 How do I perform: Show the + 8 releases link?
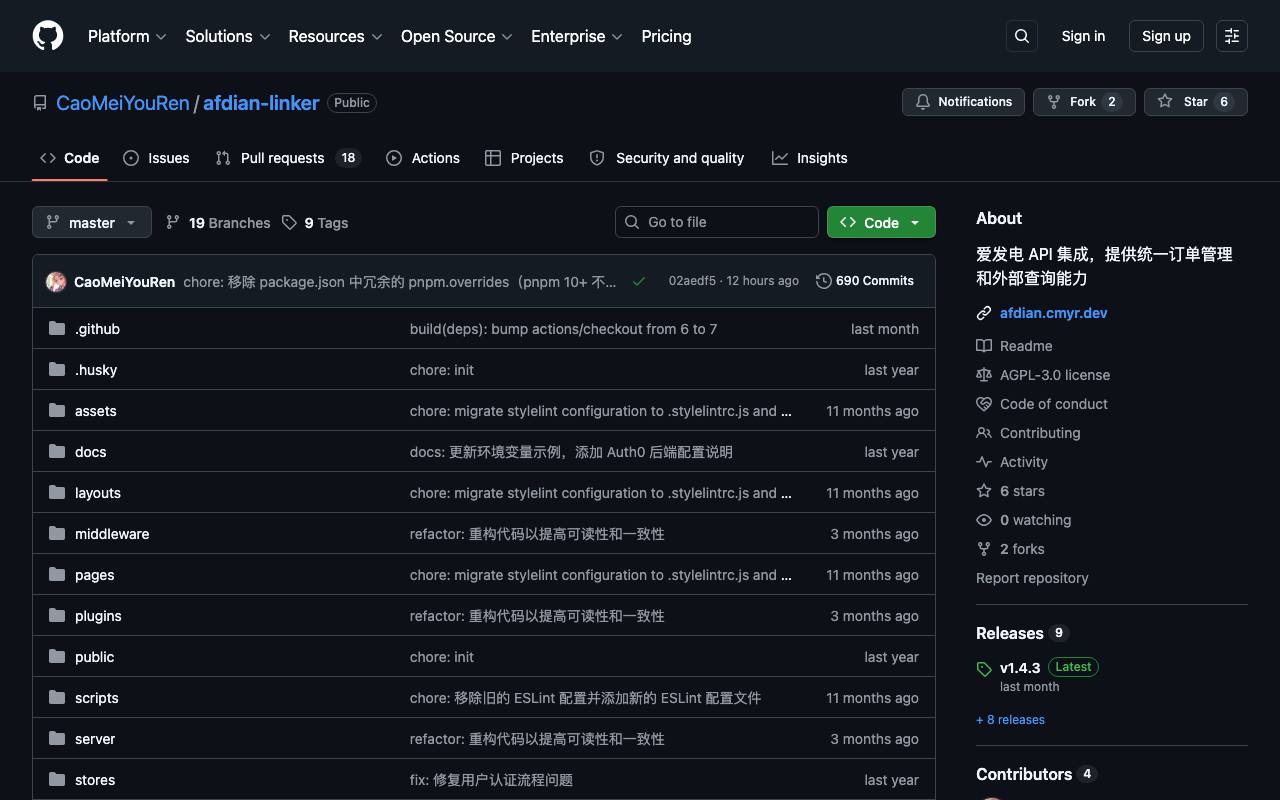1010,720
